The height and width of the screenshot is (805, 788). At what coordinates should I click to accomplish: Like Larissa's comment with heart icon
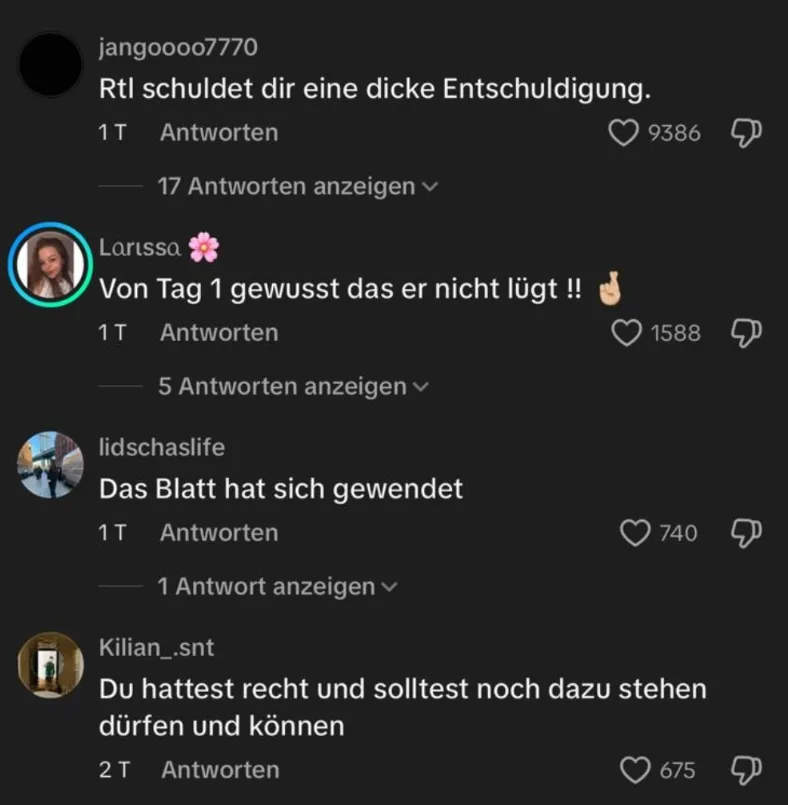(626, 333)
